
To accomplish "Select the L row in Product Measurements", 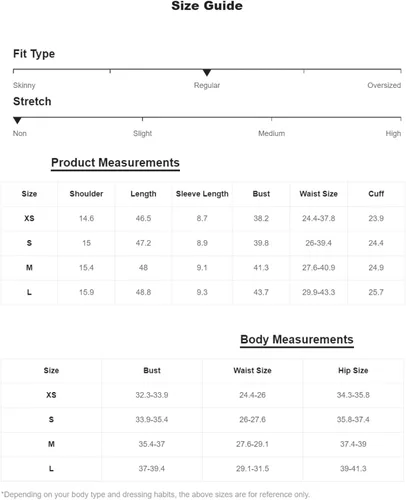I will [203, 292].
